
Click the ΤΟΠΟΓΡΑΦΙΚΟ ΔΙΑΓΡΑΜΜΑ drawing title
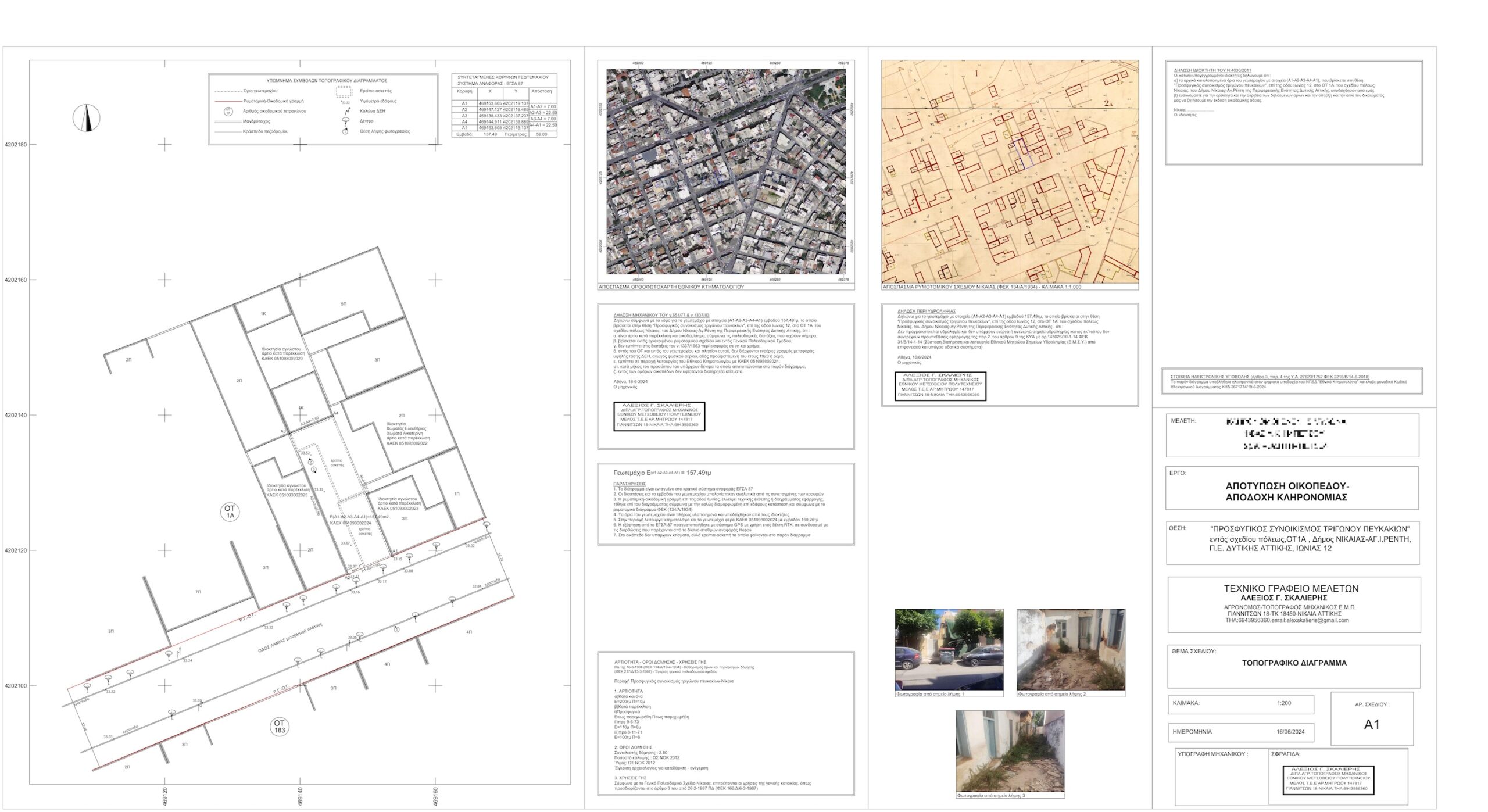(x=1294, y=663)
